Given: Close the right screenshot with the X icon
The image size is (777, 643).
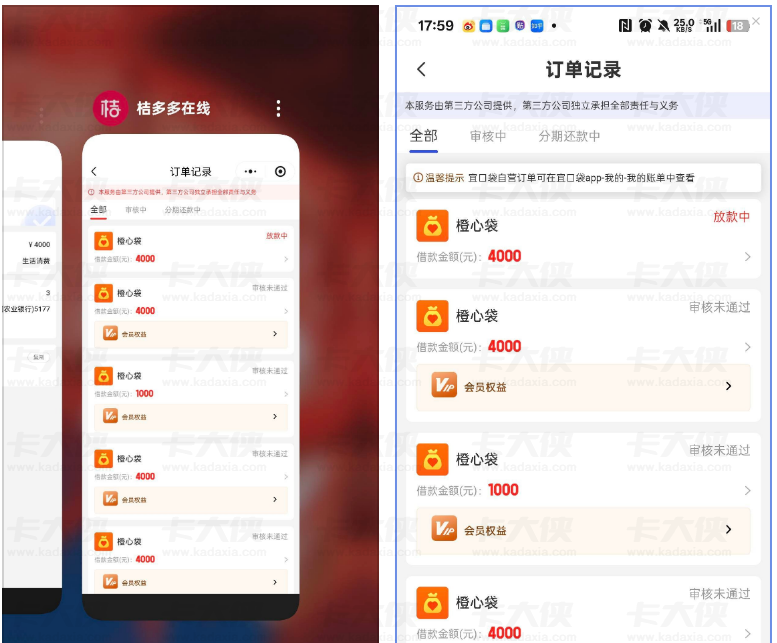Looking at the screenshot, I should (x=756, y=21).
